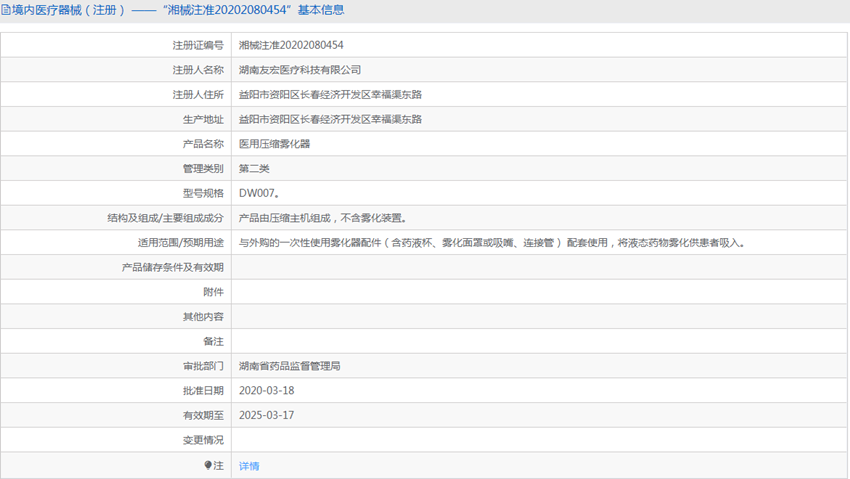Click the 审批部门 label
This screenshot has height=479, width=850.
pos(203,366)
